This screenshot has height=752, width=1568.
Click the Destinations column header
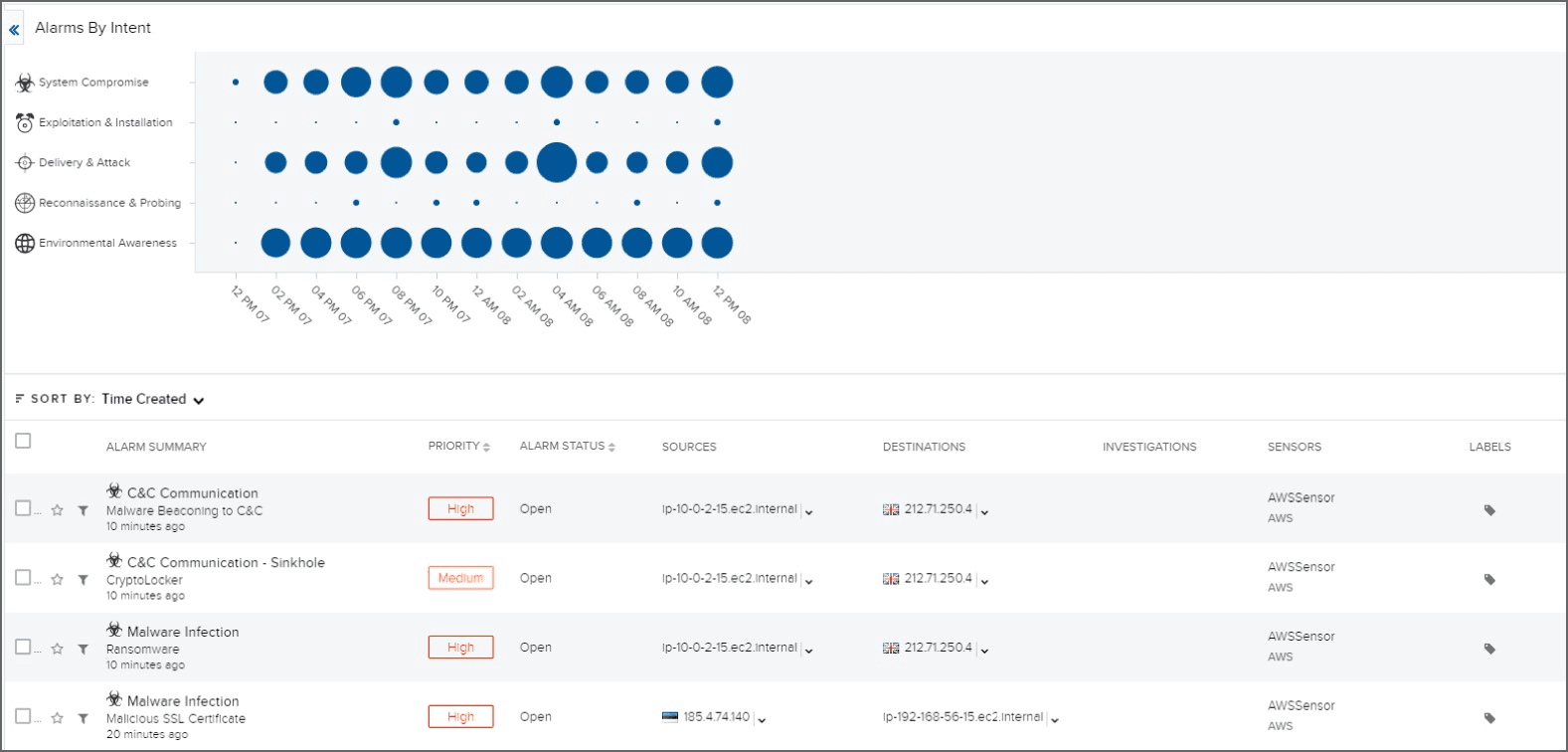pyautogui.click(x=924, y=448)
